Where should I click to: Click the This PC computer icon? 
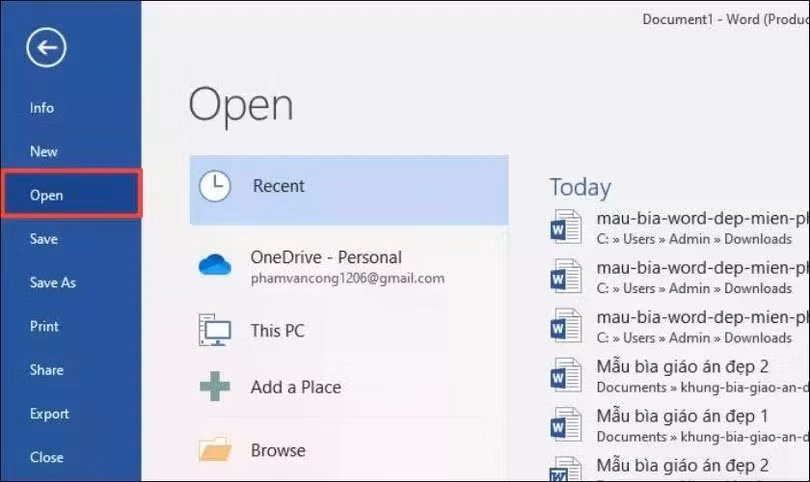coord(215,330)
